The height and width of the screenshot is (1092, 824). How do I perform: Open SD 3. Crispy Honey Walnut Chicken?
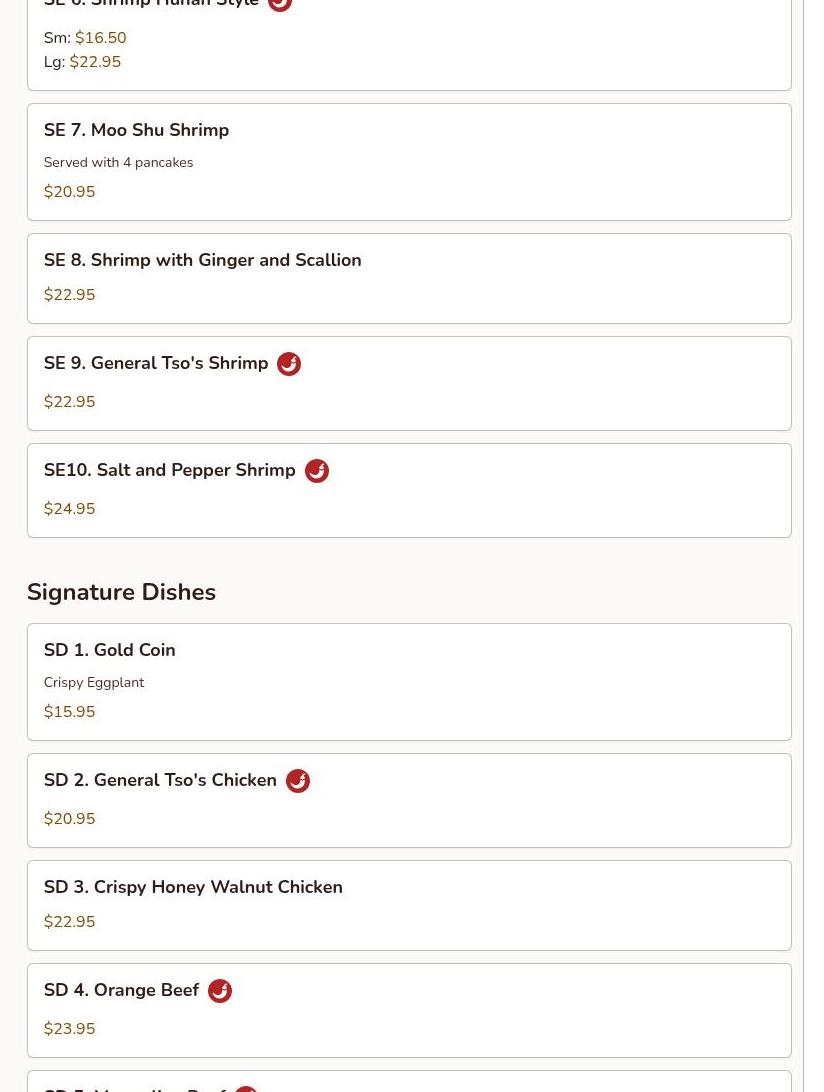point(193,887)
